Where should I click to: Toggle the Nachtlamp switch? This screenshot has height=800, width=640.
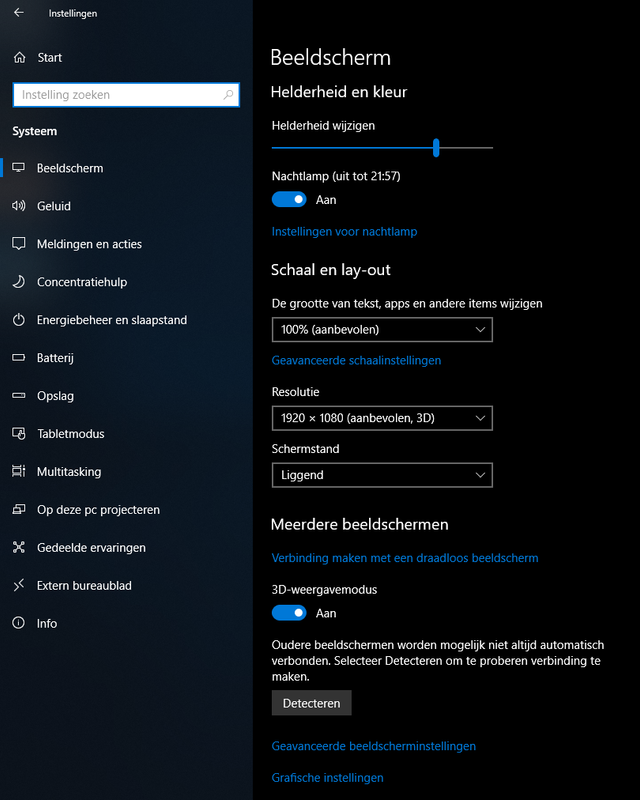point(289,199)
